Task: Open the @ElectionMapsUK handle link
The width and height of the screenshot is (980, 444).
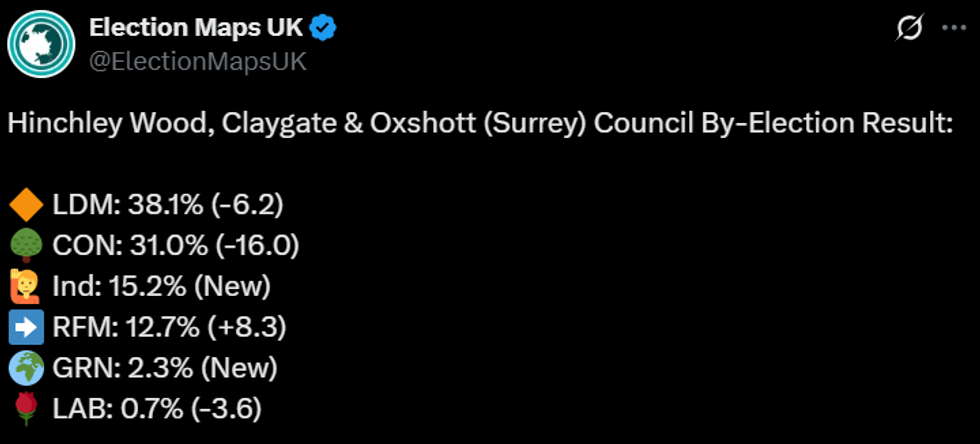Action: (198, 61)
